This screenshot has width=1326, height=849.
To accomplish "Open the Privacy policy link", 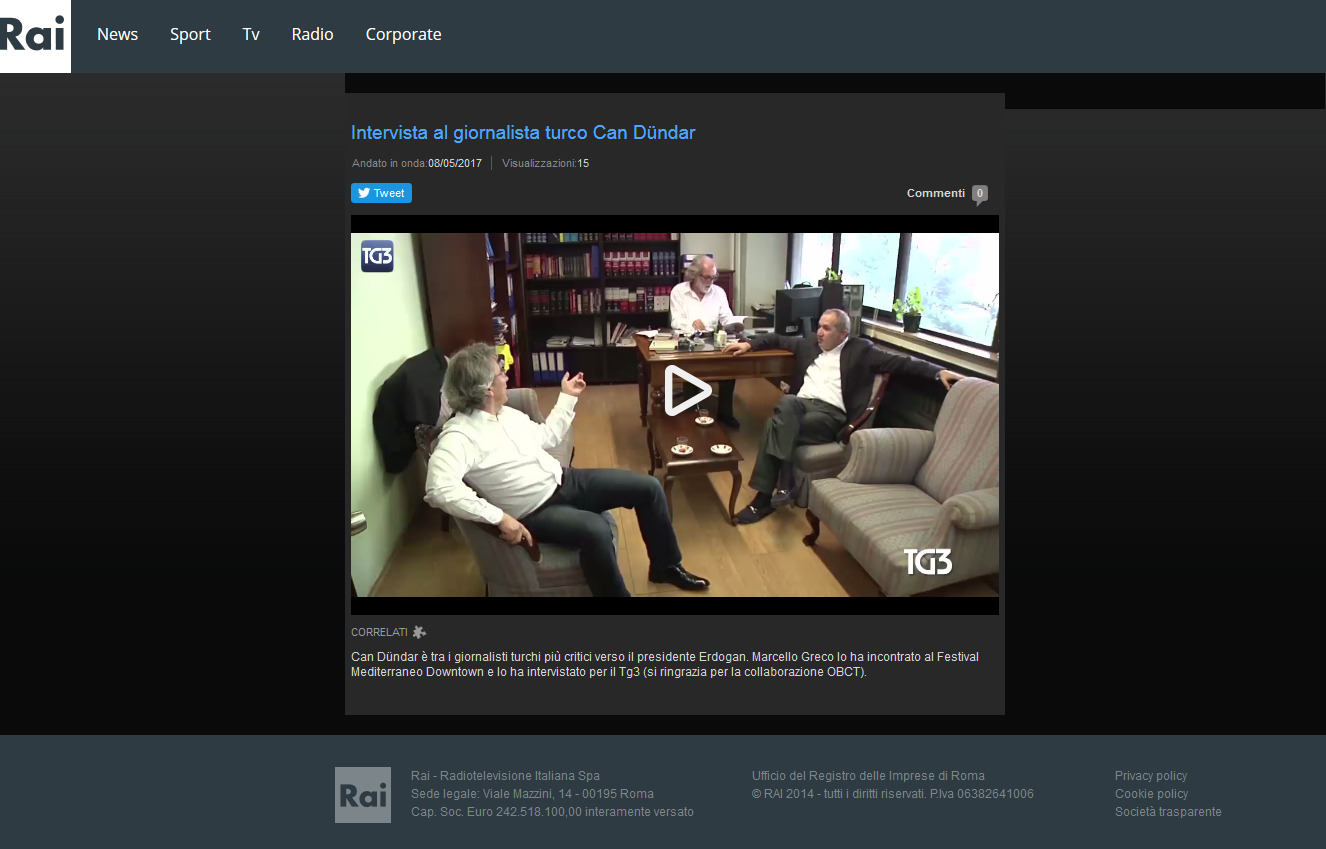I will pyautogui.click(x=1151, y=776).
